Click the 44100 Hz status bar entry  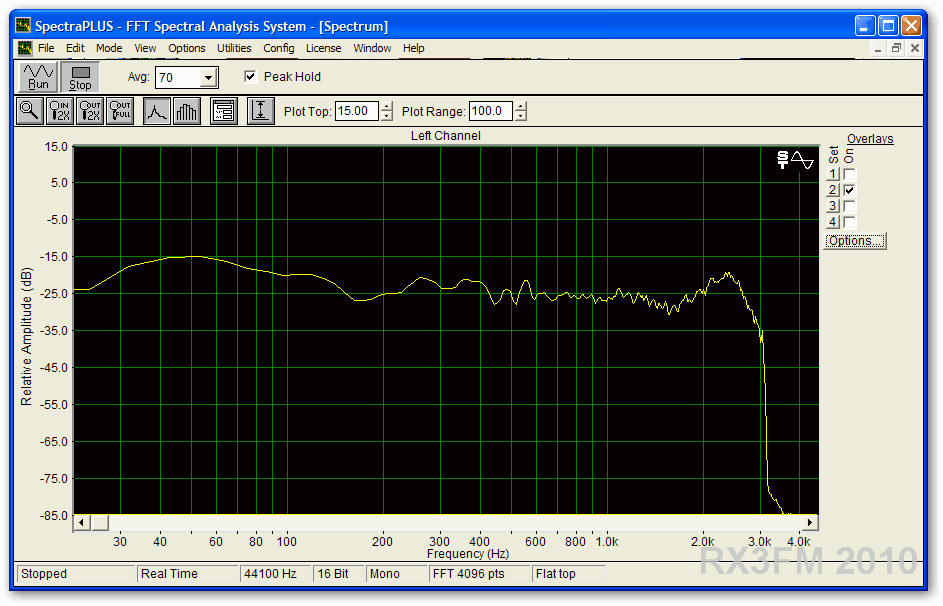click(x=275, y=574)
